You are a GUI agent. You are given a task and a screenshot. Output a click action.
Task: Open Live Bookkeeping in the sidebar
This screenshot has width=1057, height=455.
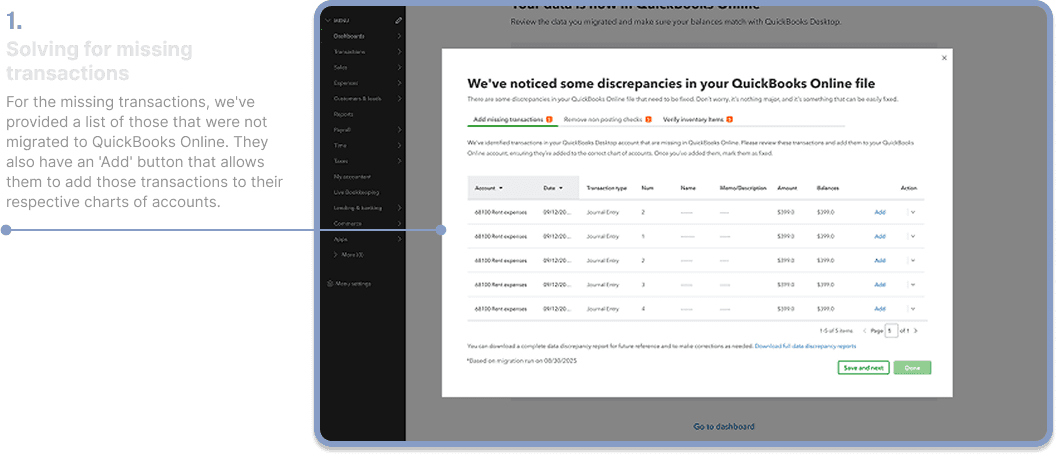tap(356, 192)
